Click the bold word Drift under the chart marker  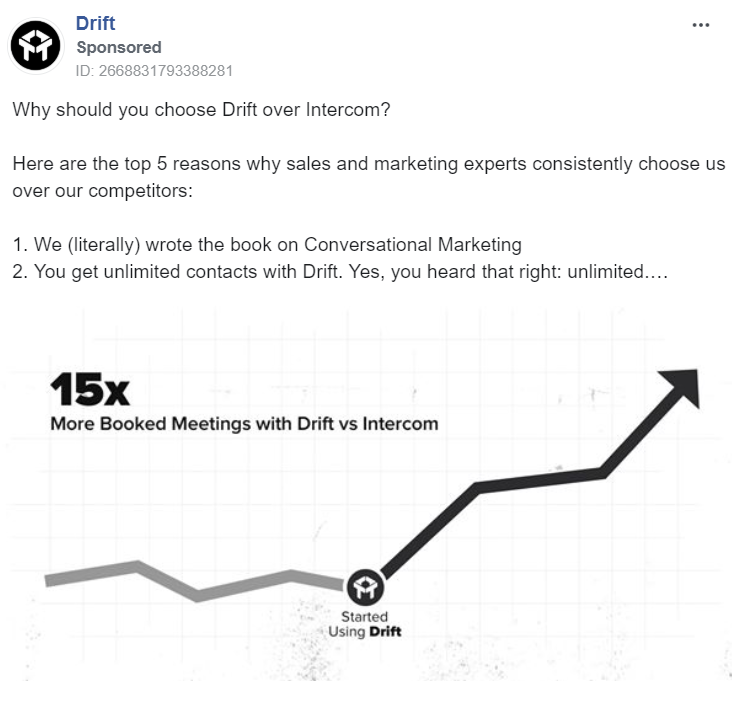click(x=385, y=632)
